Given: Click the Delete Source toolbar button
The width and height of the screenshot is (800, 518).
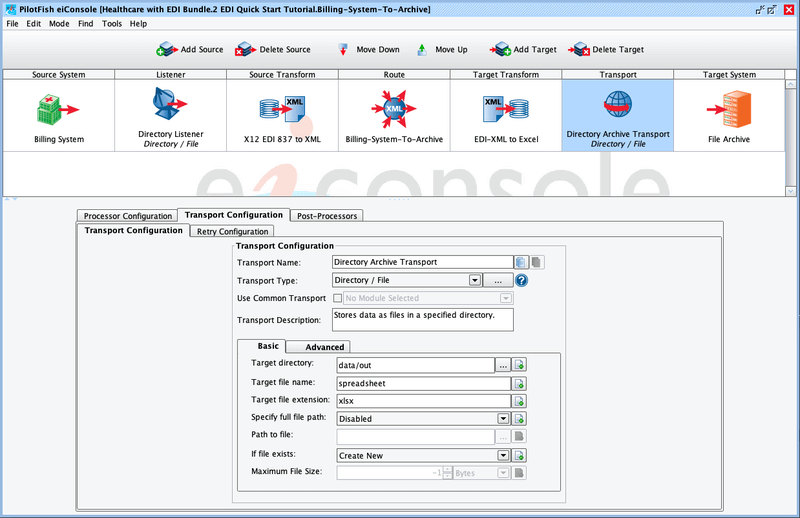Looking at the screenshot, I should click(x=273, y=50).
